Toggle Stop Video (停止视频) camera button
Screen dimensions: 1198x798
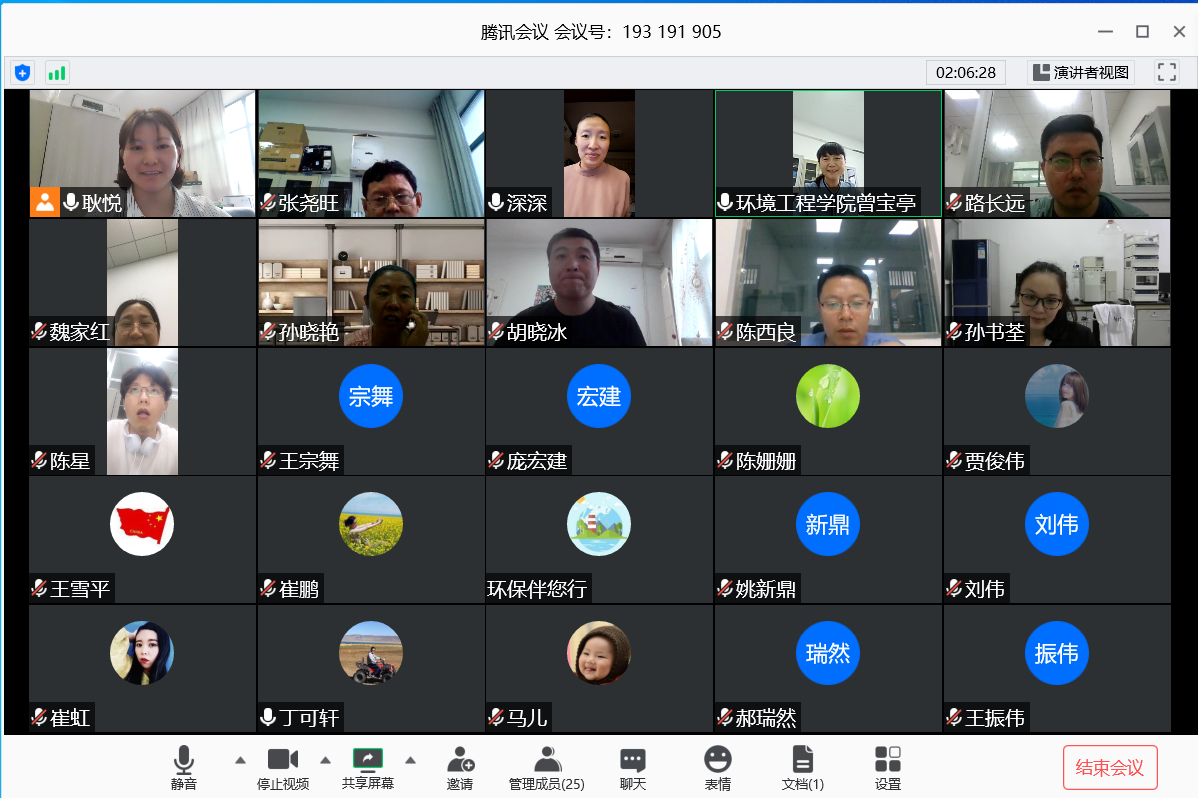(283, 767)
